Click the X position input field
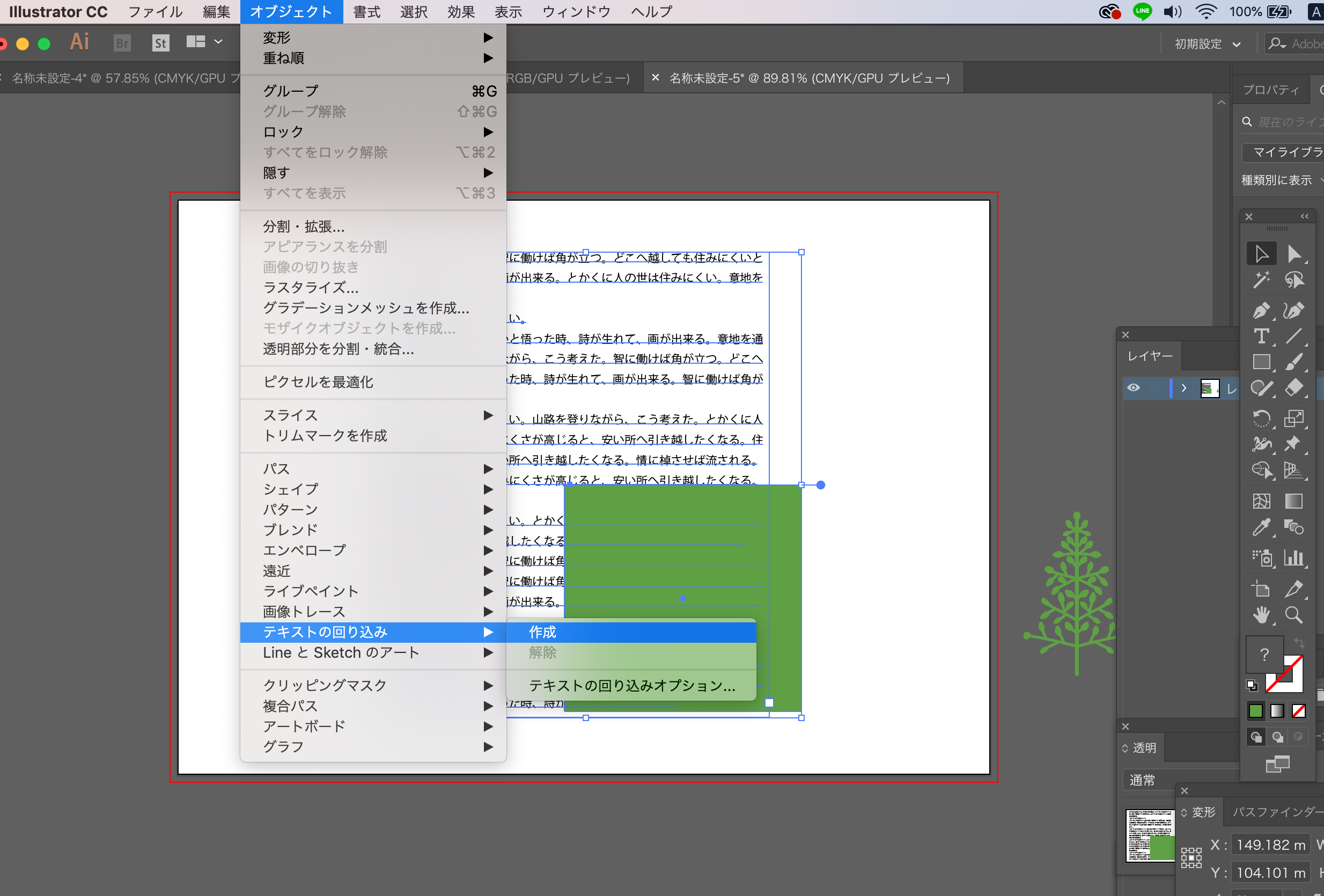This screenshot has width=1324, height=896. (1270, 844)
